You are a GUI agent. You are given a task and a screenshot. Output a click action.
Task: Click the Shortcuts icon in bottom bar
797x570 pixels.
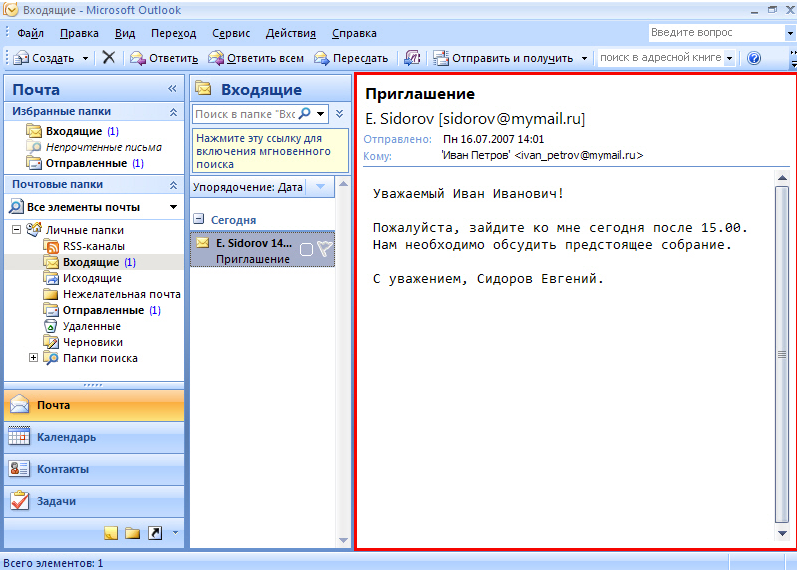point(155,533)
